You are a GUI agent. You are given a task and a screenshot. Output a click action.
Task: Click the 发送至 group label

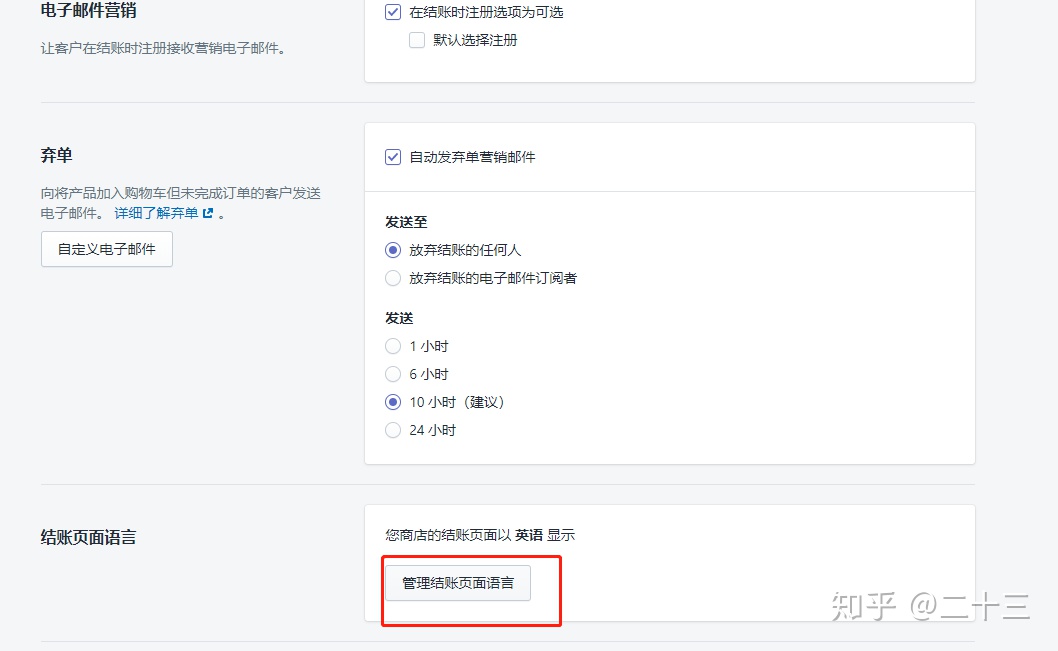click(x=406, y=222)
